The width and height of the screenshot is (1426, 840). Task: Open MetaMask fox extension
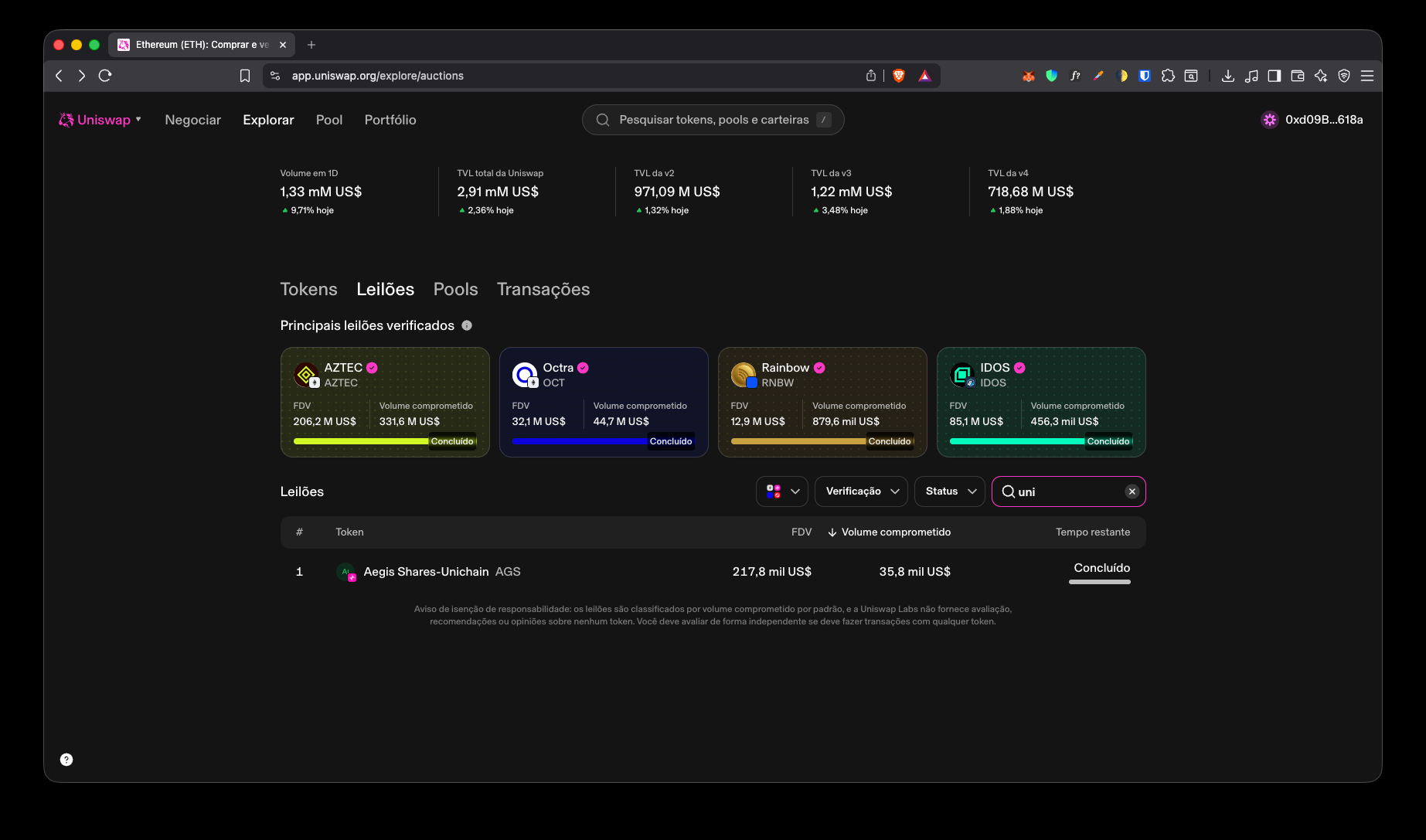(x=1029, y=76)
